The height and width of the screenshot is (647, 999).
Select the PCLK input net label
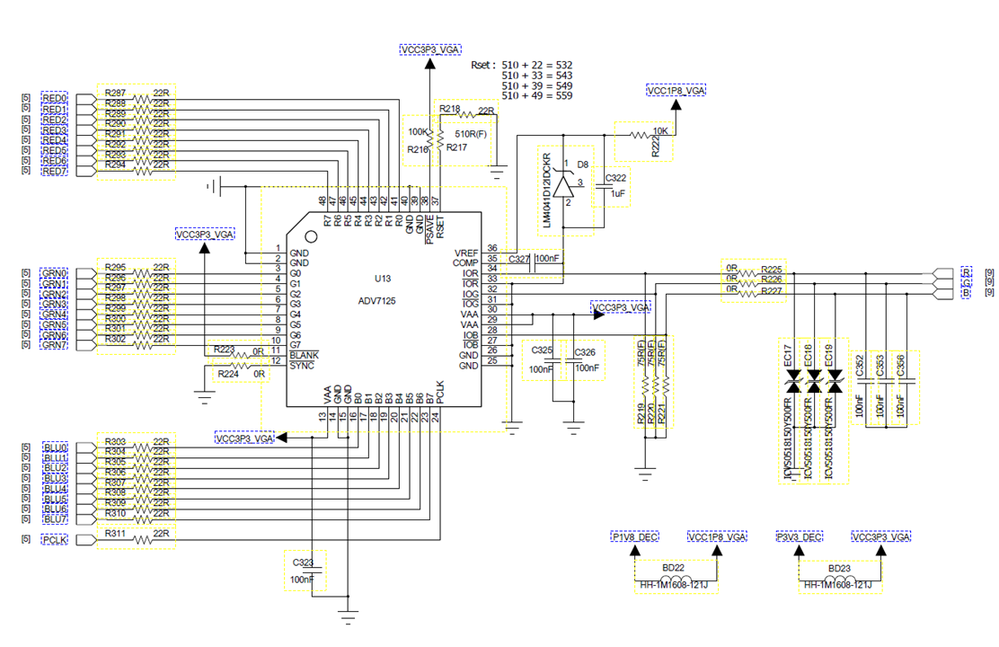(x=55, y=540)
